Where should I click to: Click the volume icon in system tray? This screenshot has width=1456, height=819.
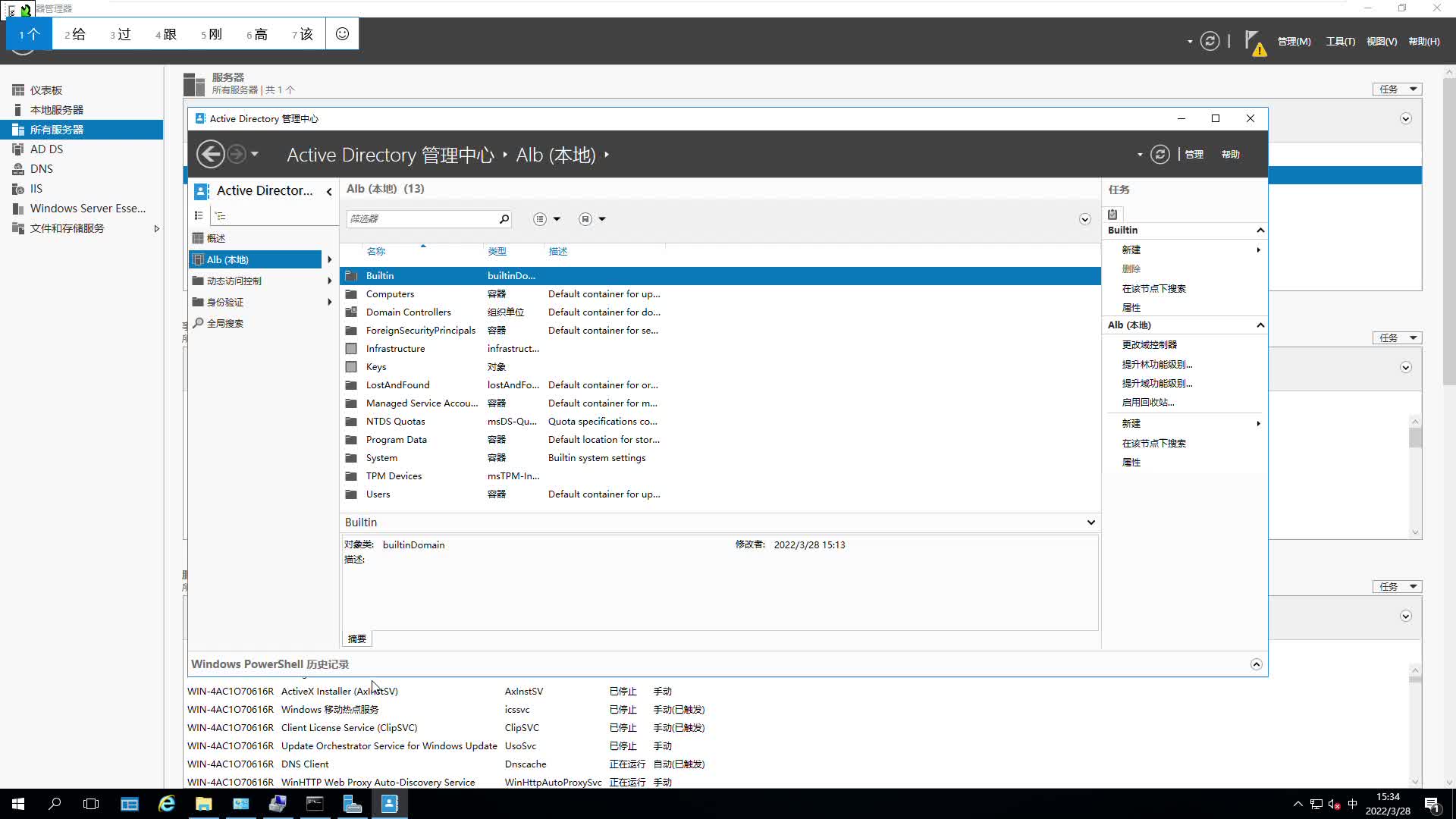[x=1335, y=805]
